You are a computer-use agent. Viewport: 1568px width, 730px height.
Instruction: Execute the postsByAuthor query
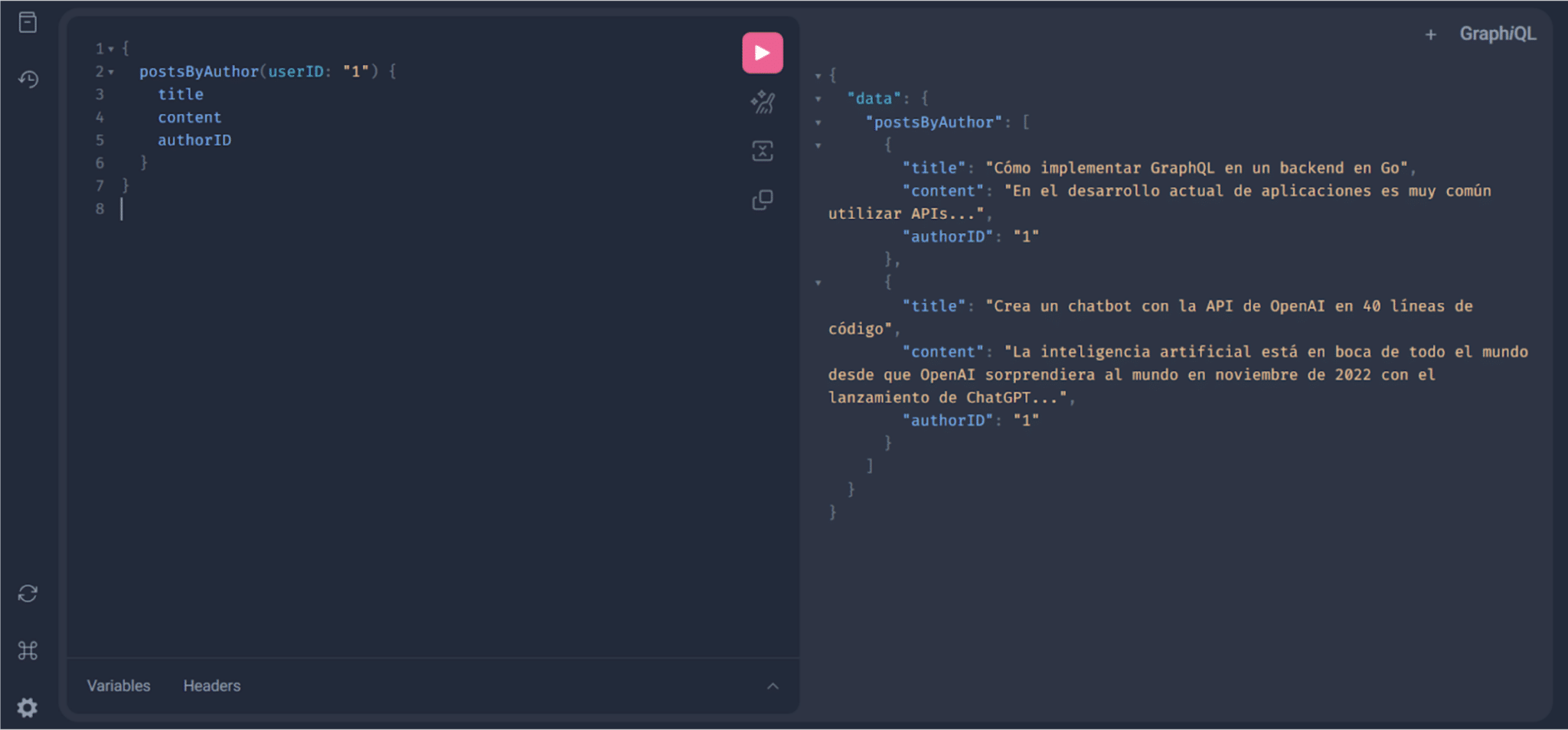click(762, 52)
